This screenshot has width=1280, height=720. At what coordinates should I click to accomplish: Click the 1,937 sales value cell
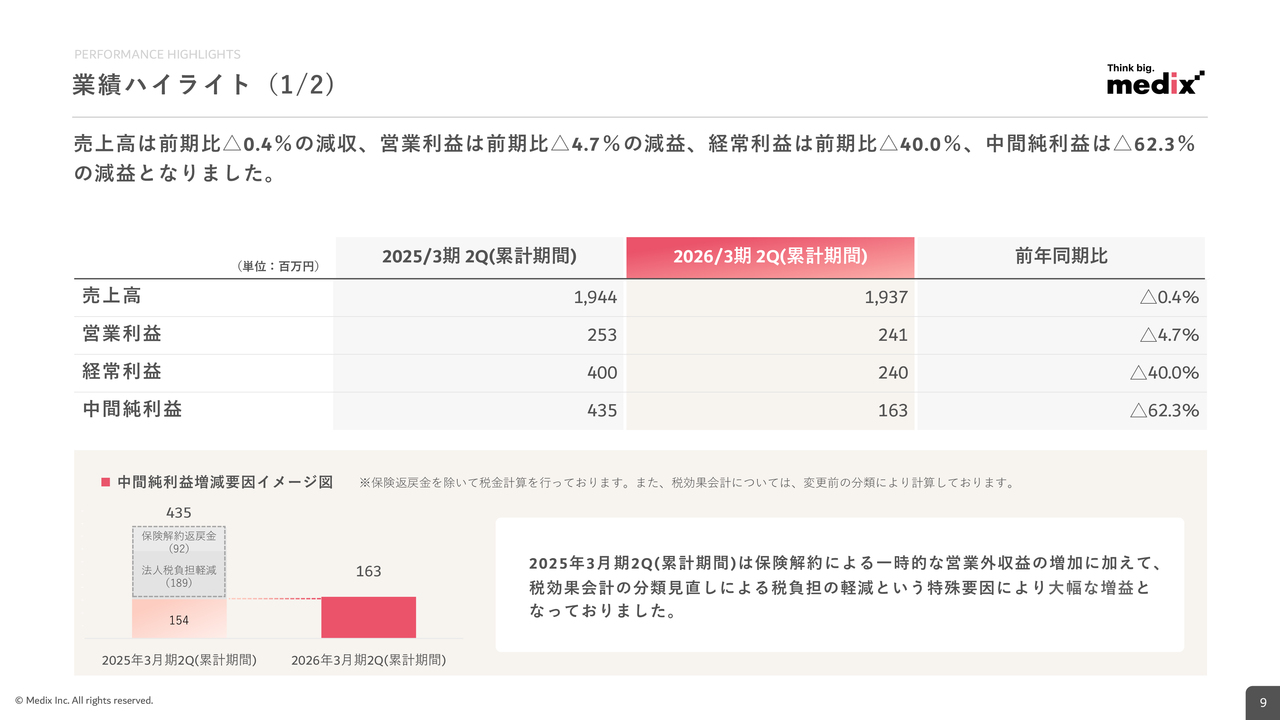888,297
